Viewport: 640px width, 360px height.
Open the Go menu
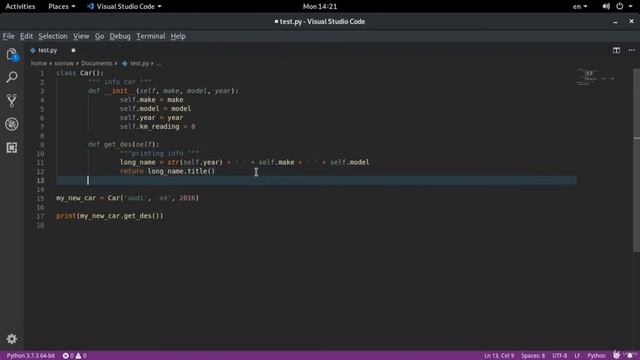99,36
